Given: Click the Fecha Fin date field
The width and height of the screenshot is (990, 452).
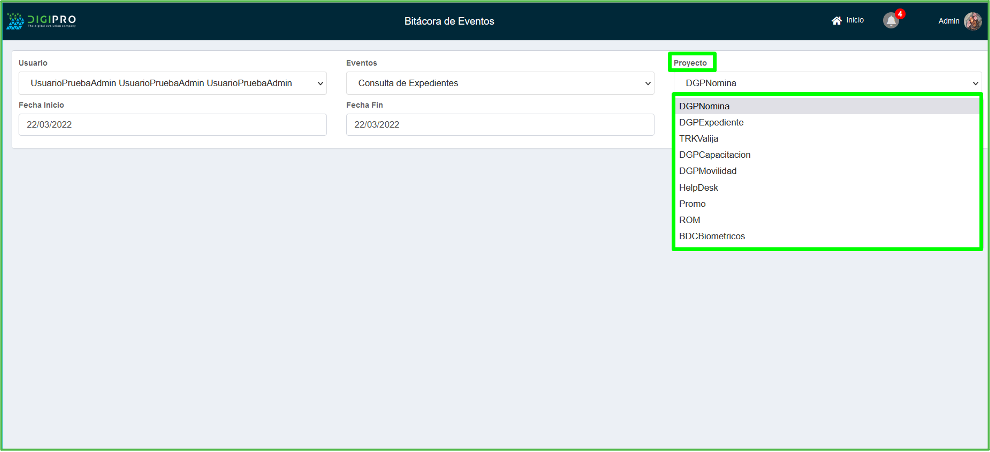Looking at the screenshot, I should tap(500, 124).
